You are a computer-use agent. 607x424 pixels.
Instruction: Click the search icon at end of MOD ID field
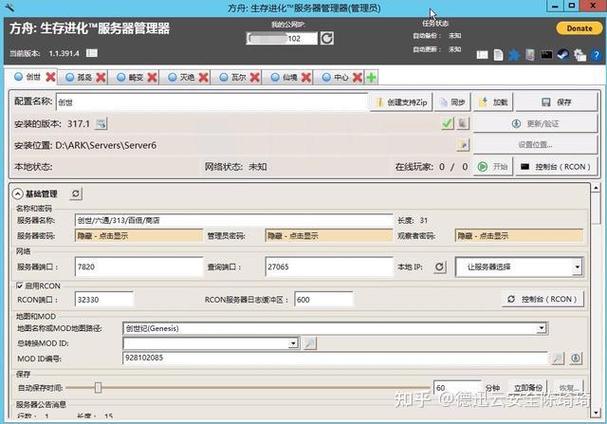pos(557,359)
